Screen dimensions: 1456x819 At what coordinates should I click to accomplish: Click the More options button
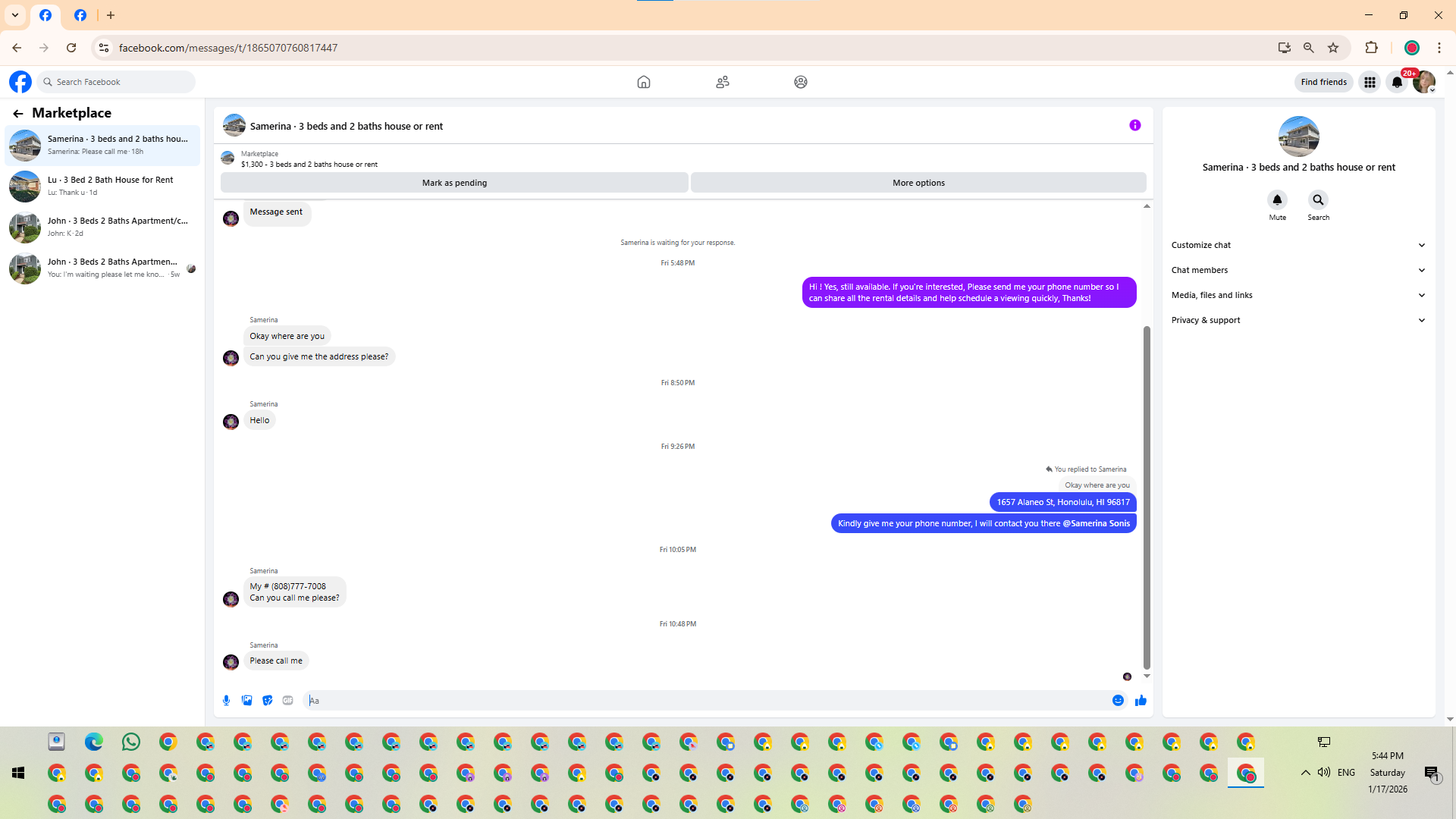918,183
